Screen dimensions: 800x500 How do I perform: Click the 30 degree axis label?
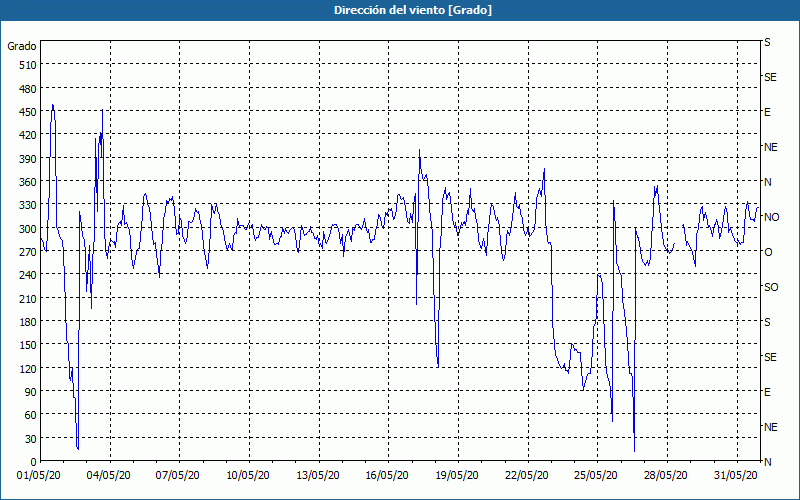(31, 438)
